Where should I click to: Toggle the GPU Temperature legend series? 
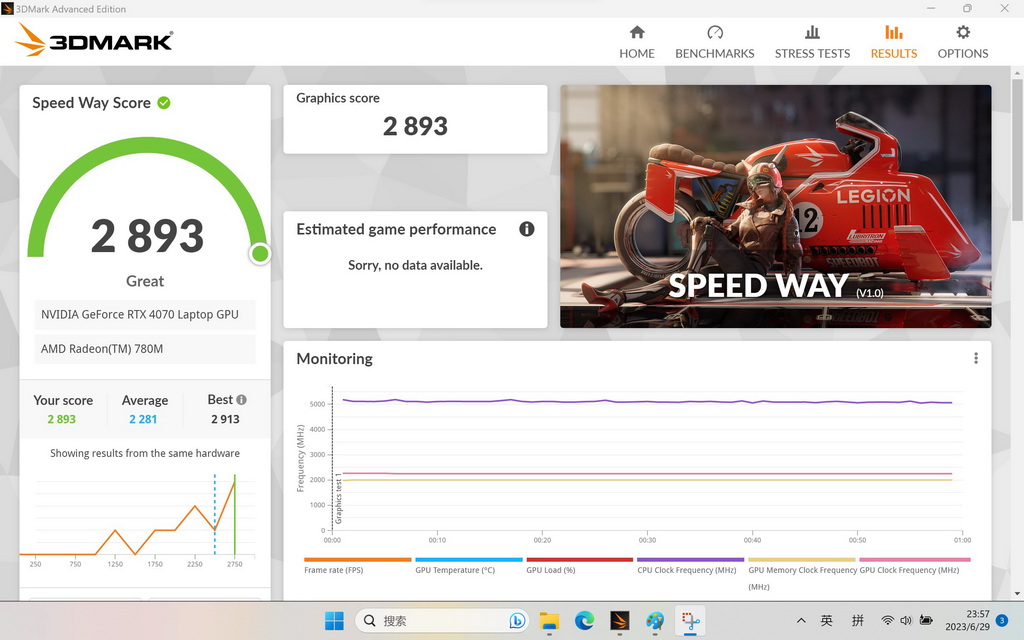click(468, 566)
